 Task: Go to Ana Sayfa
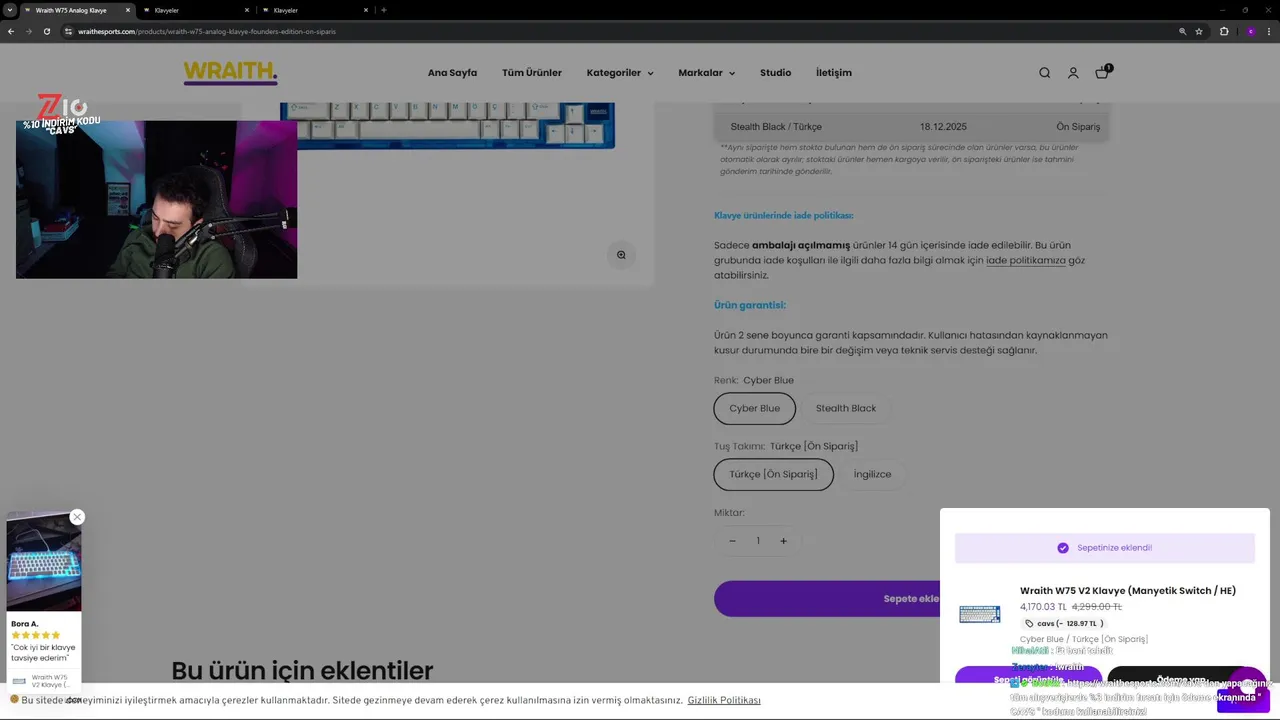click(452, 73)
